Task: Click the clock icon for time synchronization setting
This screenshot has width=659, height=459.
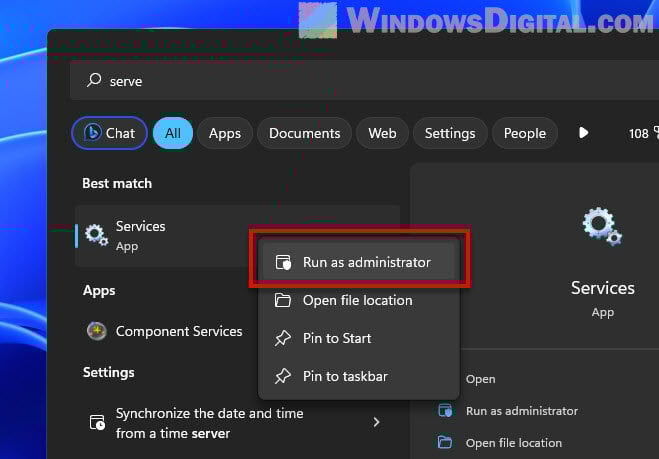Action: (96, 422)
